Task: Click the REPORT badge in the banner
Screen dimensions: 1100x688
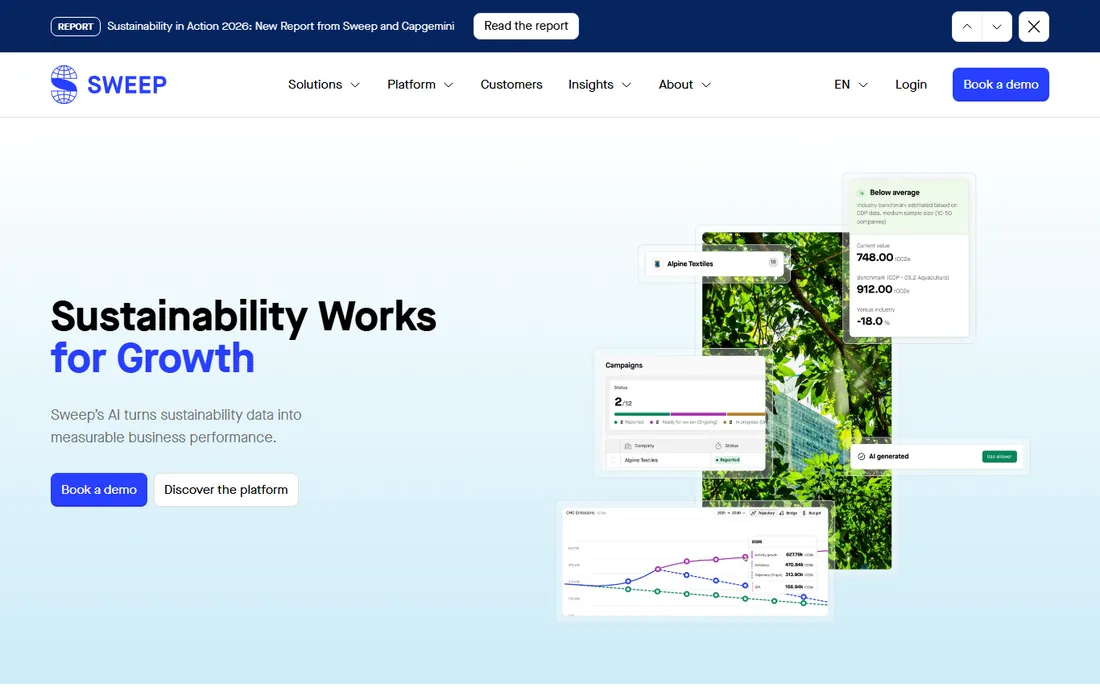Action: (x=76, y=27)
